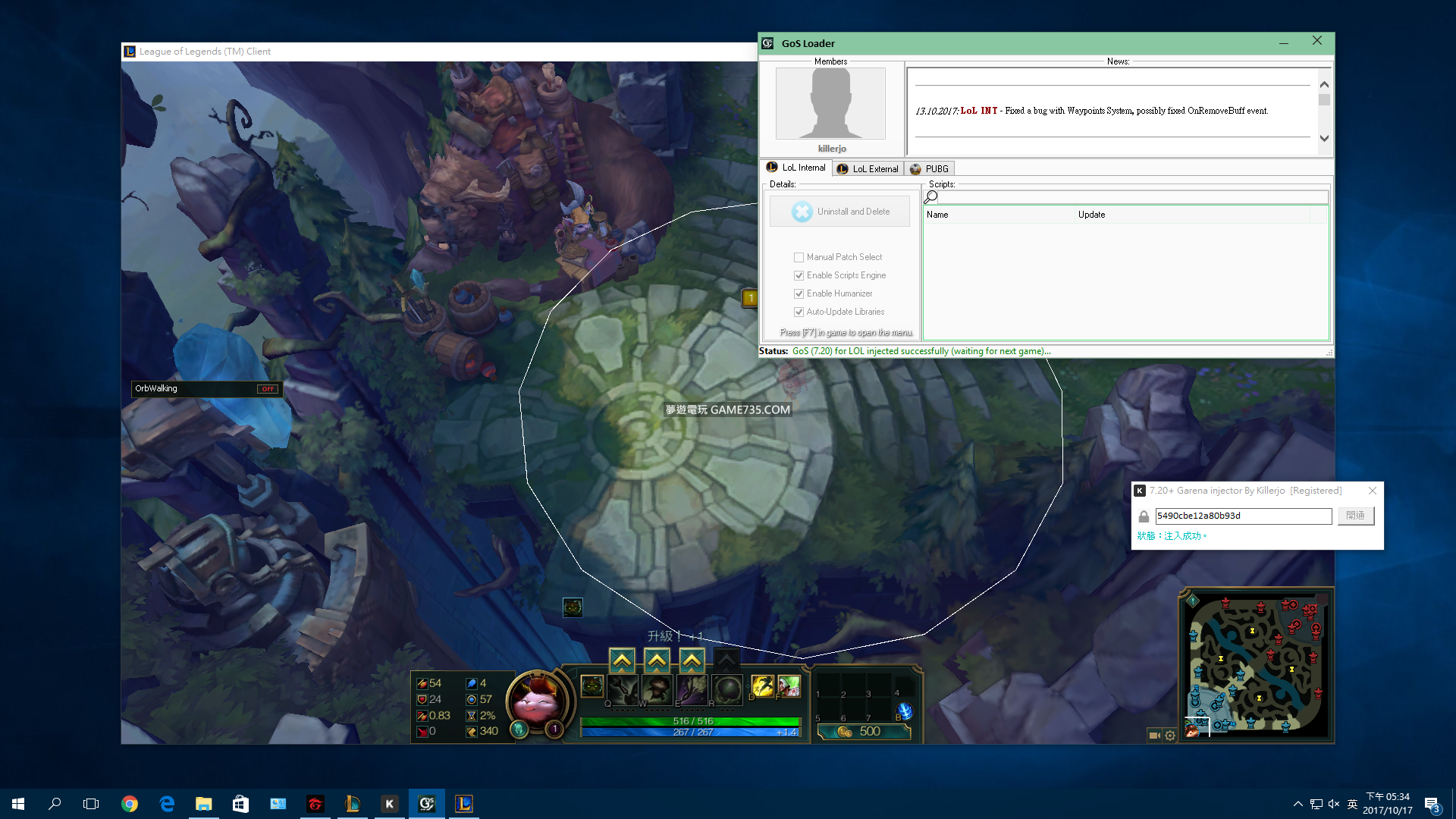Click the injector key input field

click(1243, 516)
